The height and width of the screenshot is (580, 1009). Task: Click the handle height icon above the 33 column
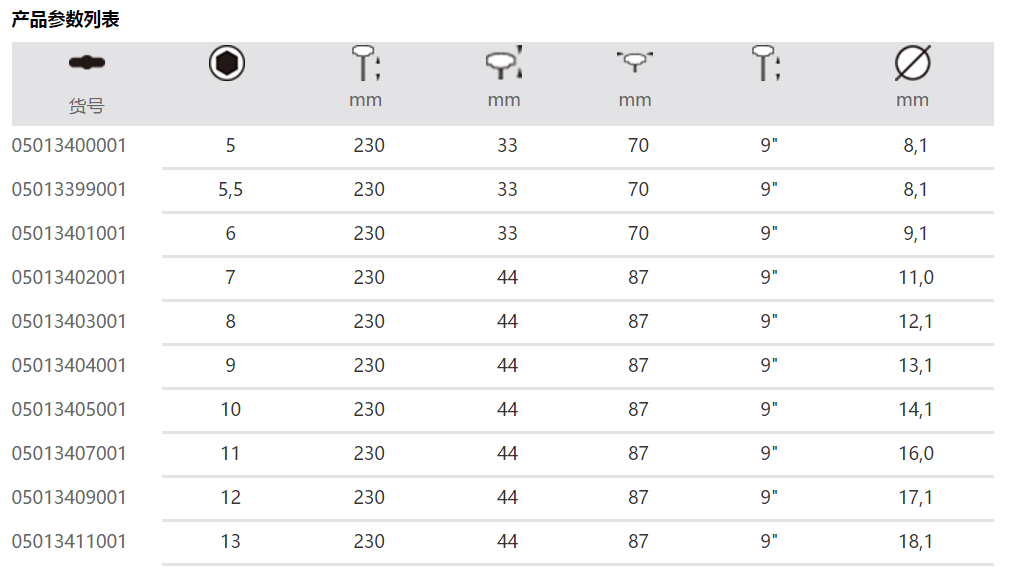(504, 63)
